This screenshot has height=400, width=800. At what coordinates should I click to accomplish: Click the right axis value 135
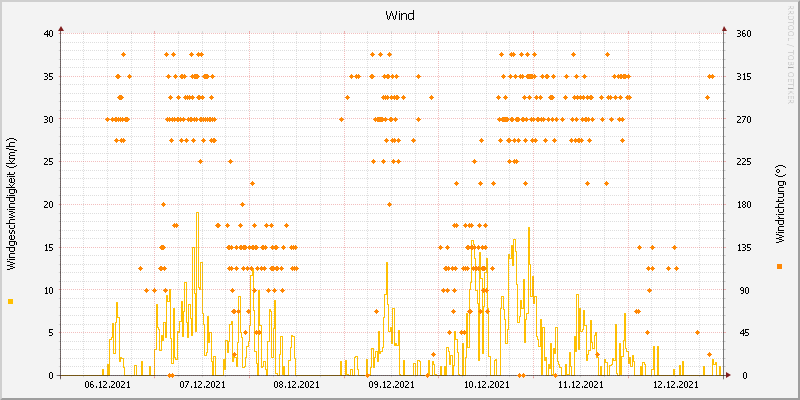tap(745, 247)
